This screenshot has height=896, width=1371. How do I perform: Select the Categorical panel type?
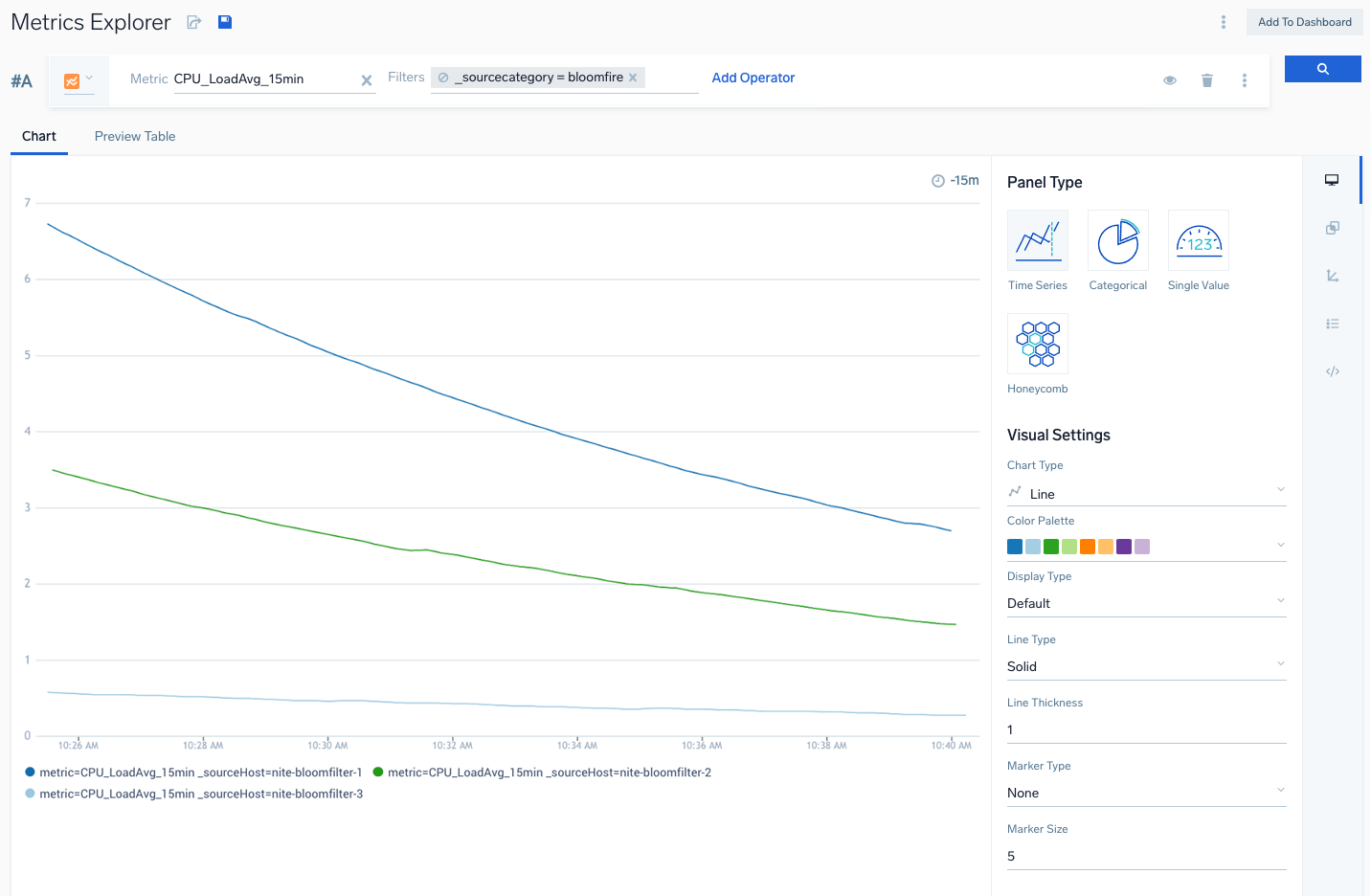coord(1117,239)
